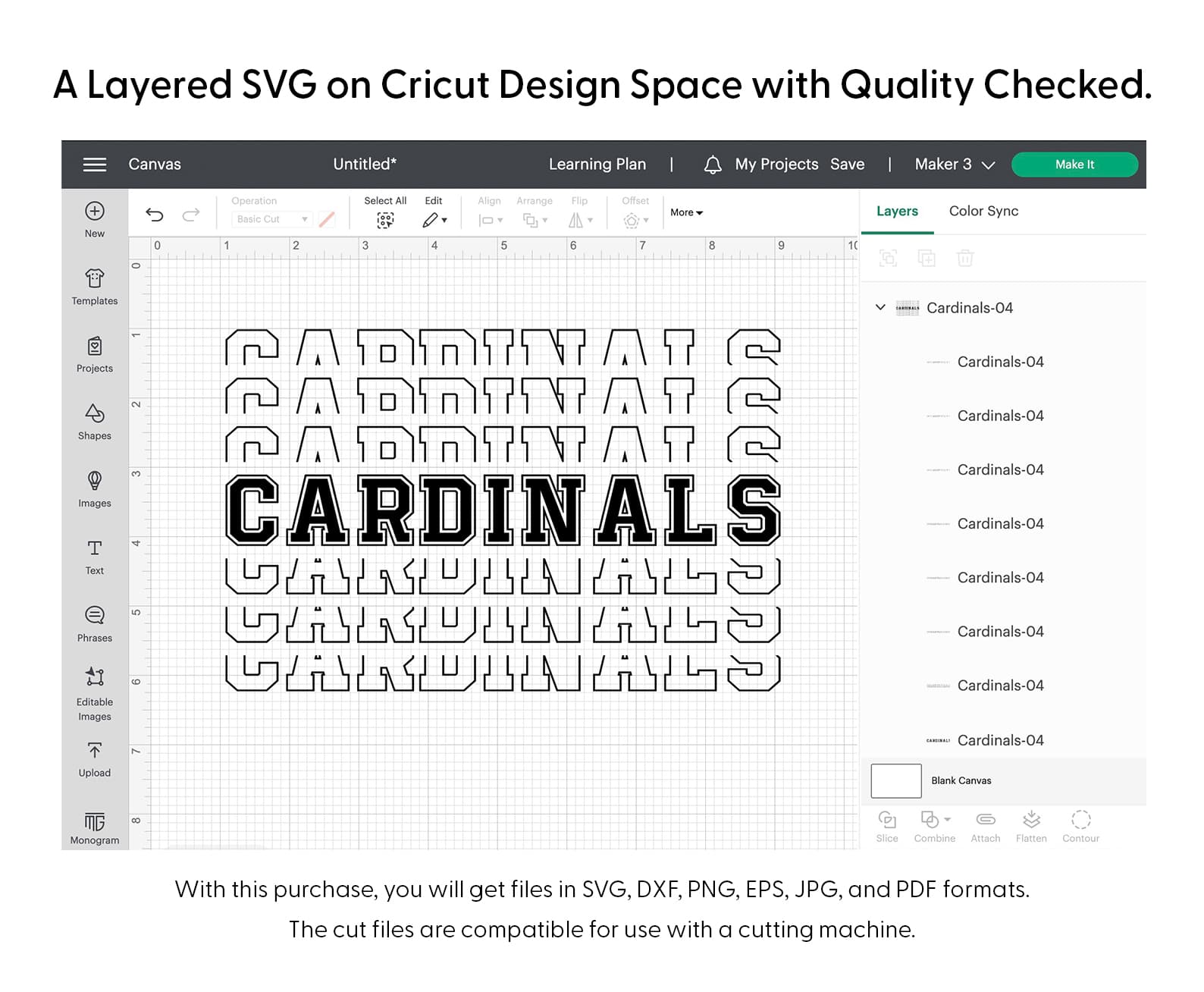
Task: Click the Duplicate icon in Layers panel
Action: click(927, 258)
